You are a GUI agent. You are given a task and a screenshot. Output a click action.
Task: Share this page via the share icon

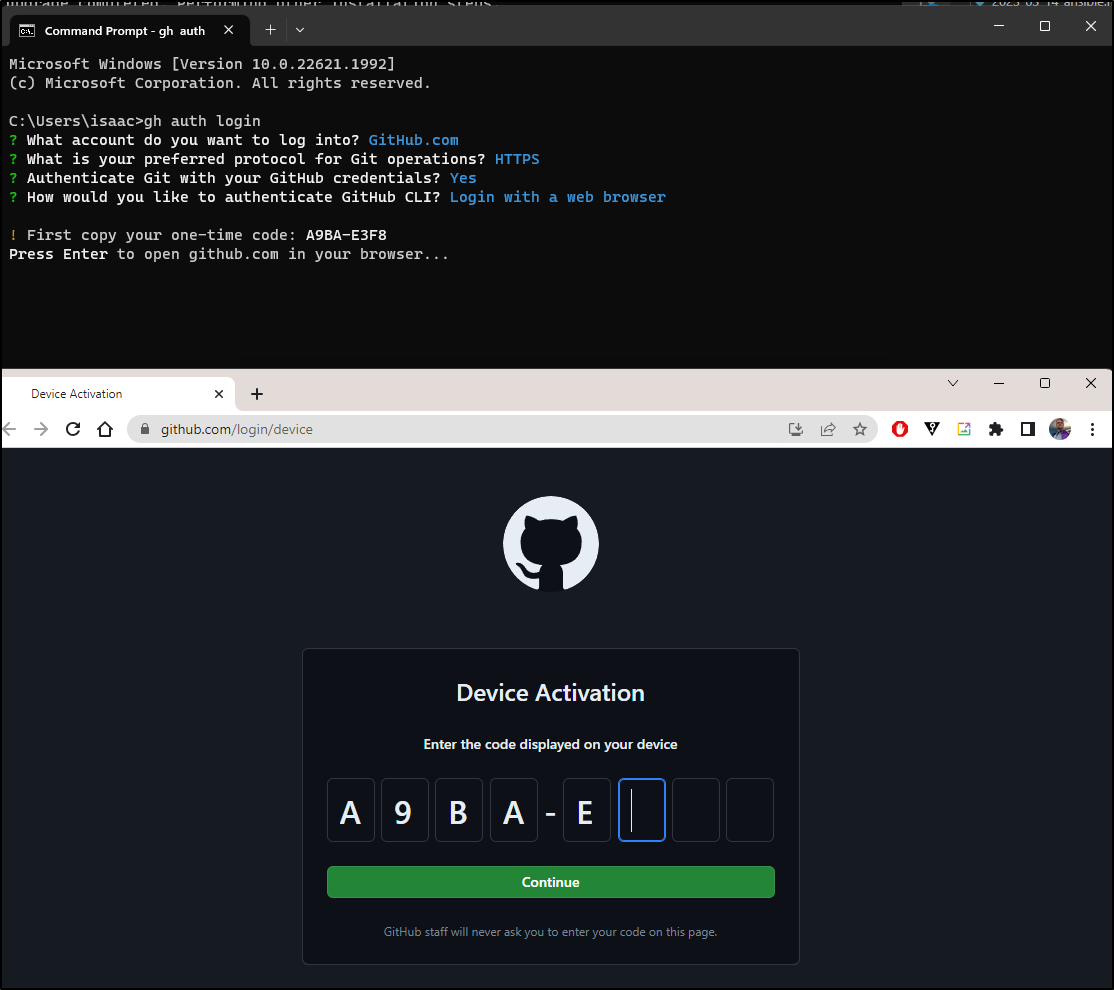(828, 429)
